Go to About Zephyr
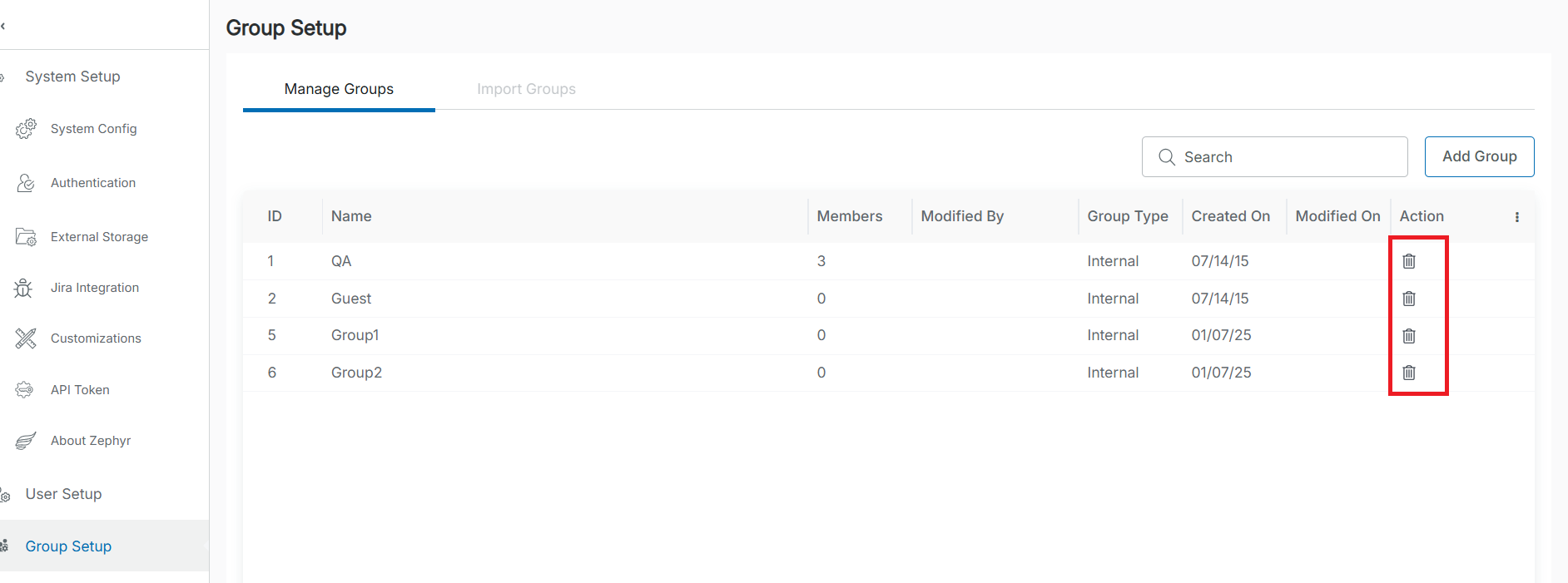The width and height of the screenshot is (1568, 583). click(91, 441)
